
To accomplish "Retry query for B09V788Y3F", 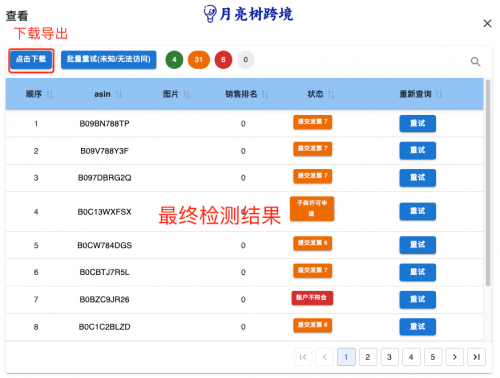I will pyautogui.click(x=417, y=150).
